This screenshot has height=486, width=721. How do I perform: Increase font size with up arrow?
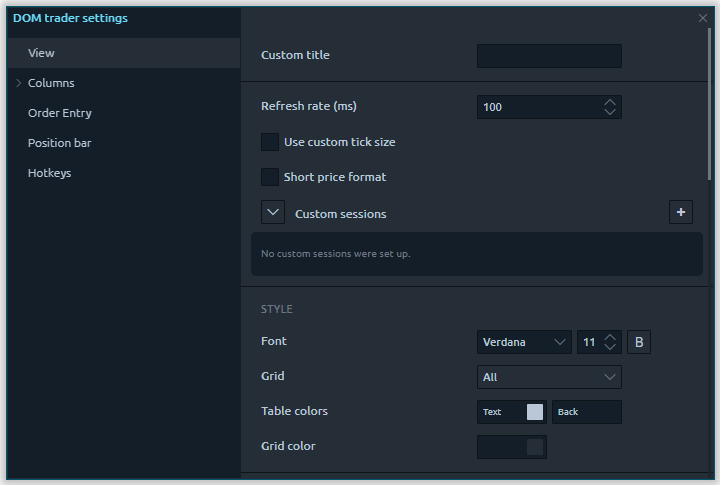(x=611, y=337)
